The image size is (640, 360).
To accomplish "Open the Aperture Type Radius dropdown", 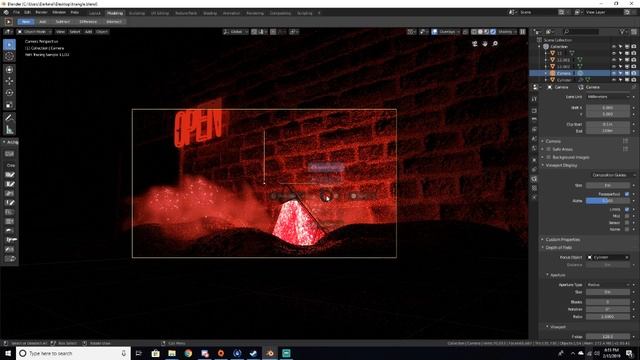I will click(608, 284).
